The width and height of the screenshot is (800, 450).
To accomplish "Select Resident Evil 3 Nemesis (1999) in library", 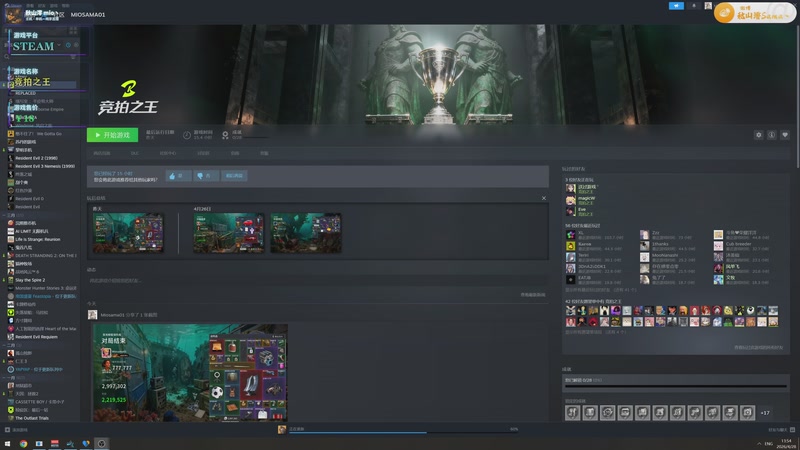I will [43, 166].
